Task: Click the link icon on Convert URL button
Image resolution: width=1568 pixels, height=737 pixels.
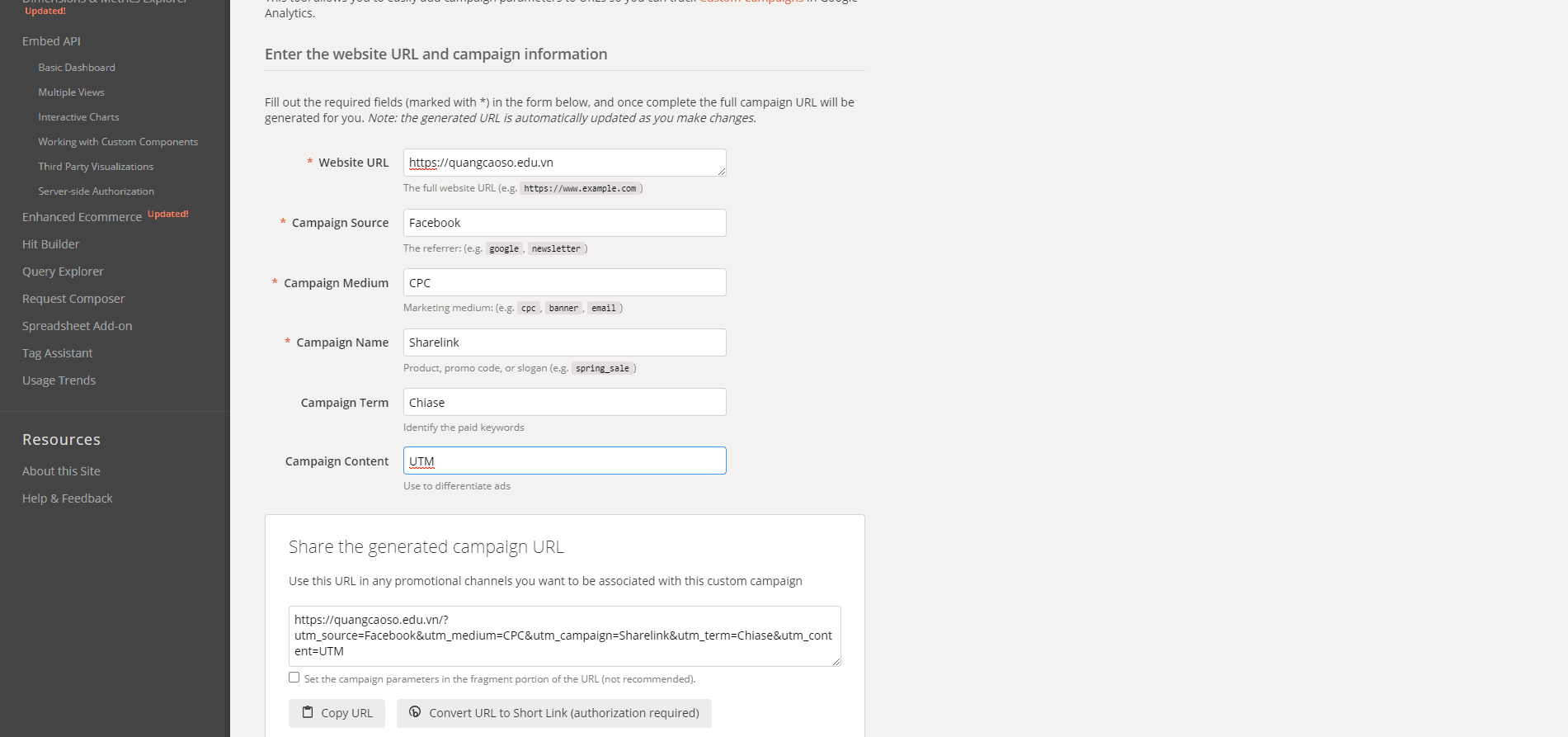Action: (415, 712)
